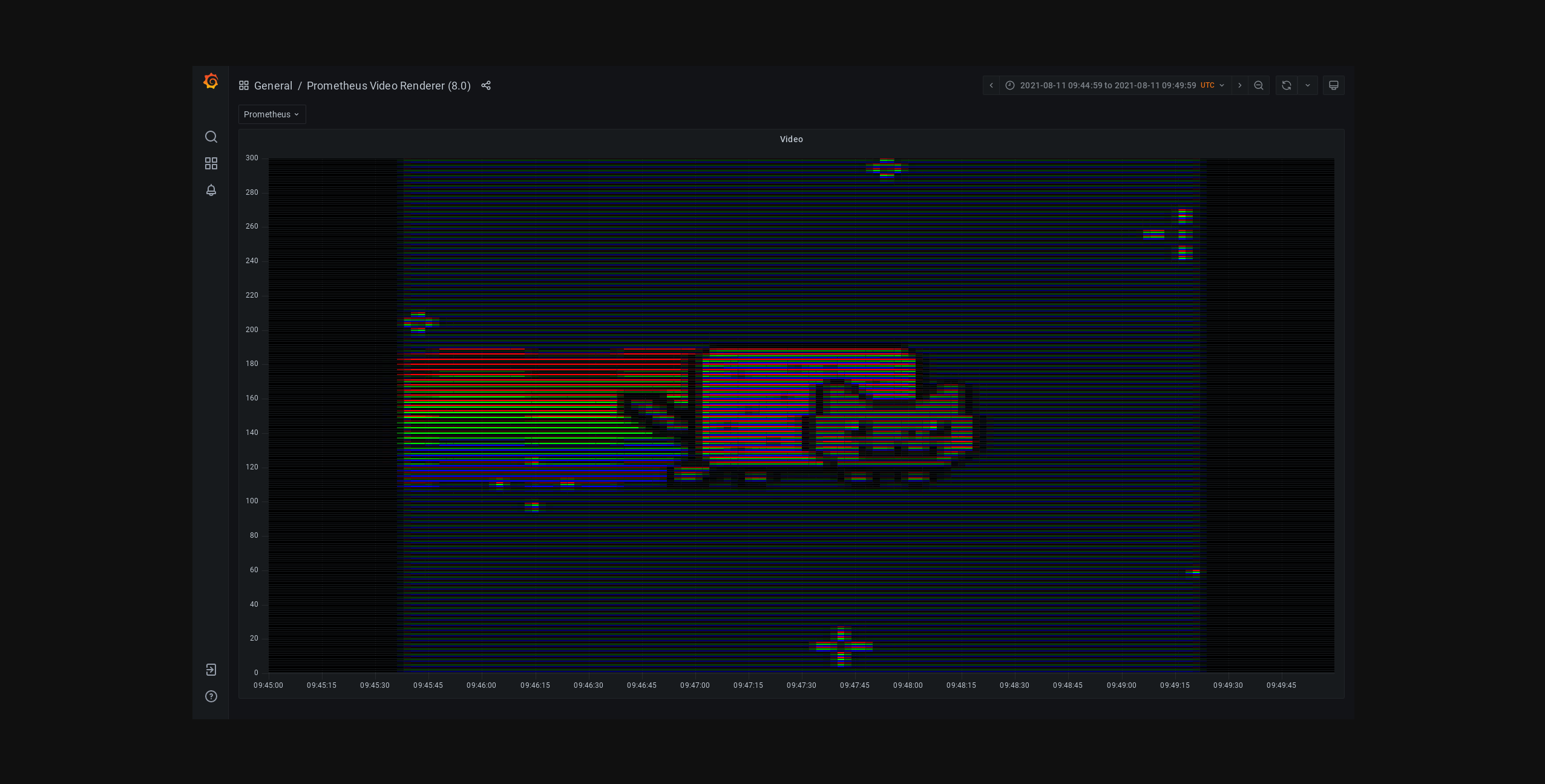Open the time range picker

1115,85
